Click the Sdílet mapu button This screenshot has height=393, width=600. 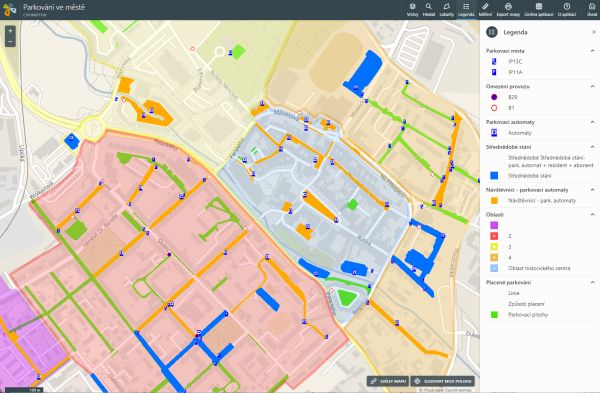pyautogui.click(x=388, y=381)
